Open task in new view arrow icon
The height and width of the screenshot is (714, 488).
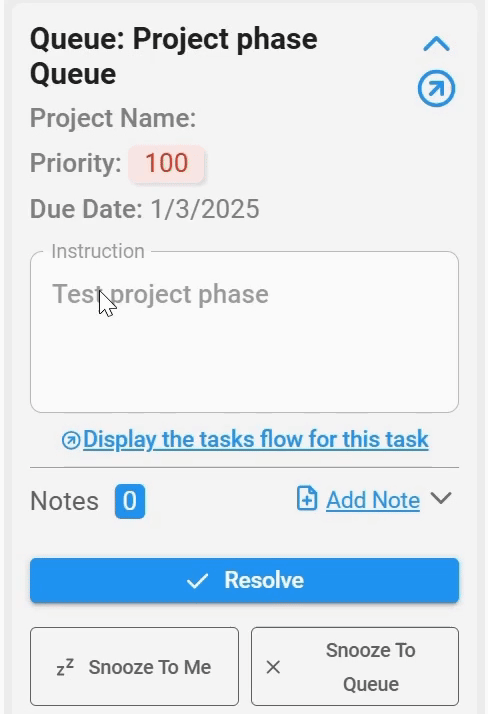(436, 88)
